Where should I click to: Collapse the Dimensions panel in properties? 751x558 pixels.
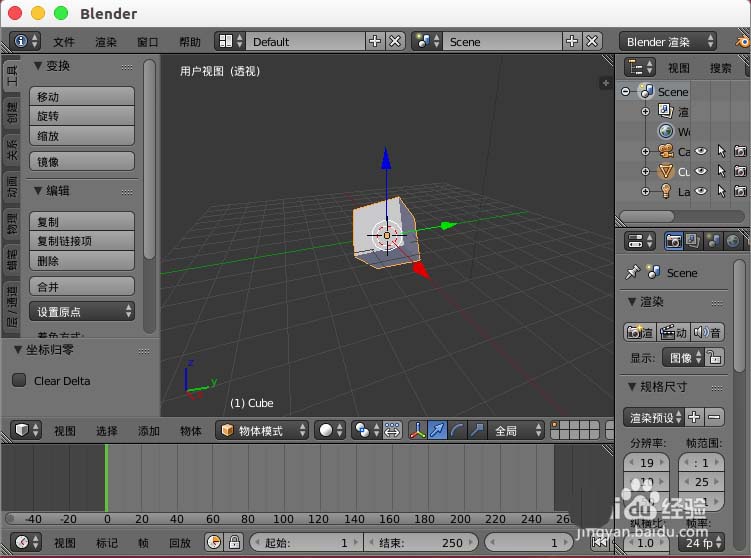pyautogui.click(x=632, y=386)
